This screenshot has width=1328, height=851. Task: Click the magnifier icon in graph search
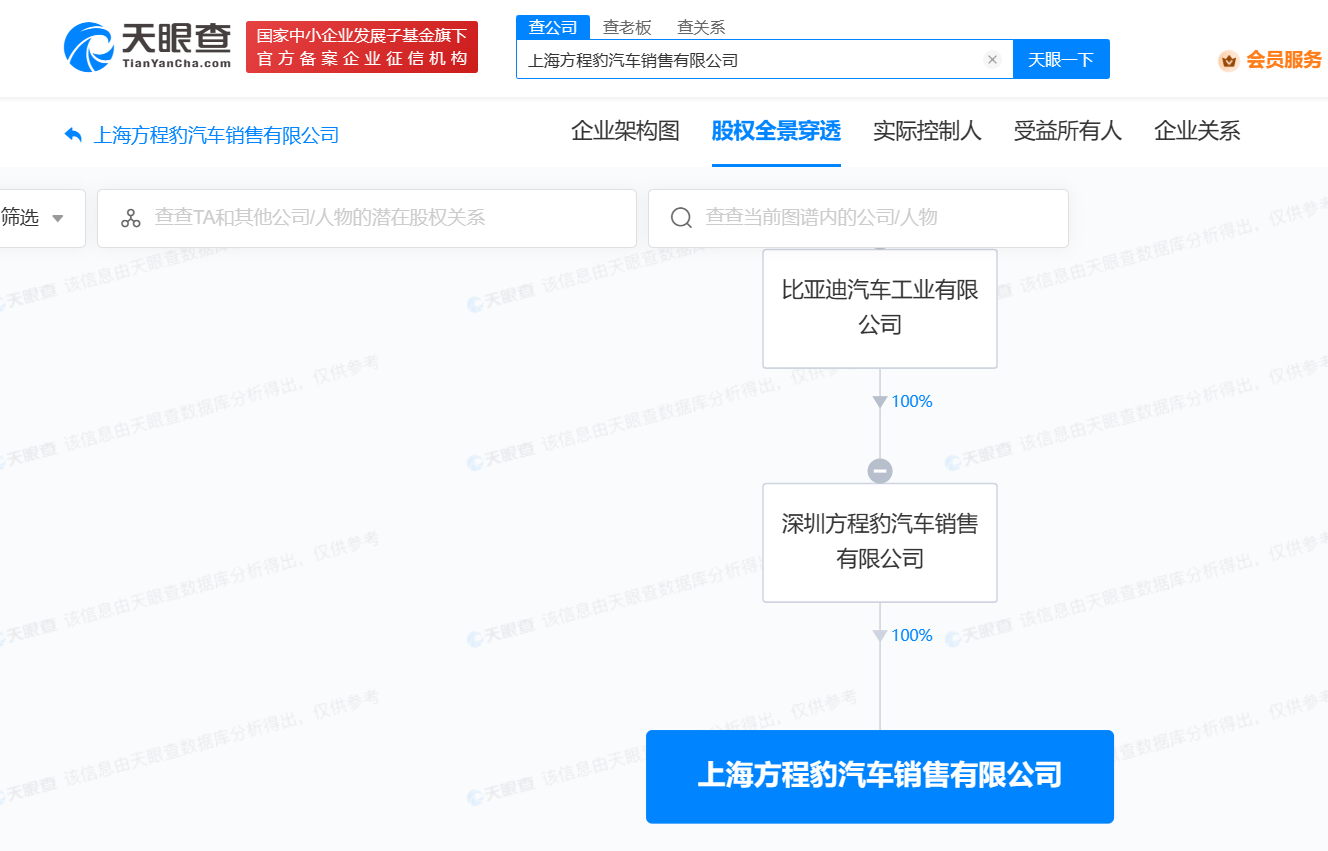coord(681,218)
